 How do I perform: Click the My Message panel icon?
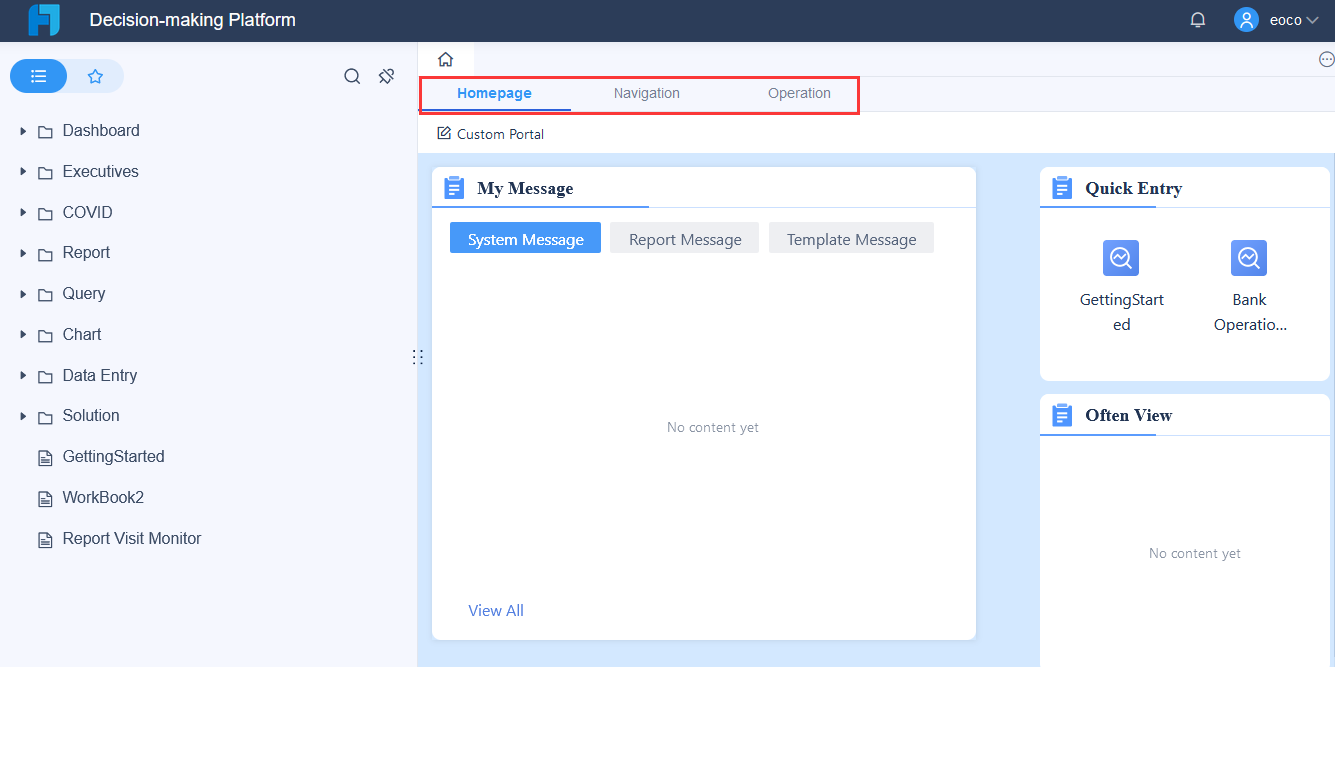click(x=455, y=187)
